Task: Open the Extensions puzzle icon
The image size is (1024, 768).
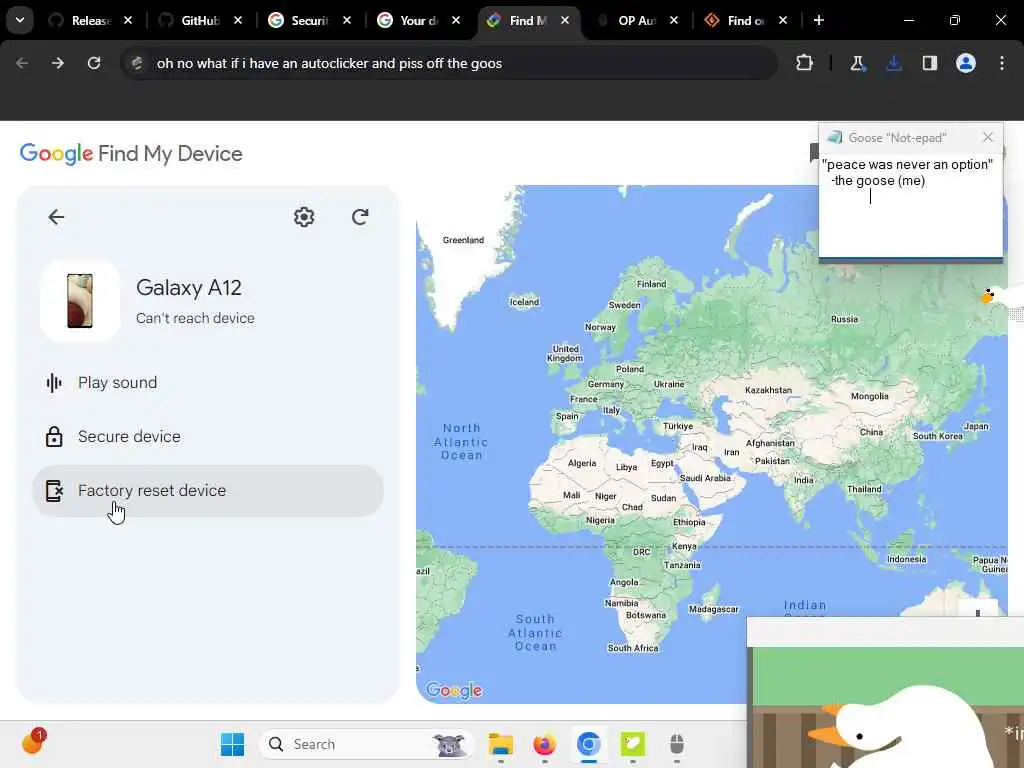Action: pos(805,63)
